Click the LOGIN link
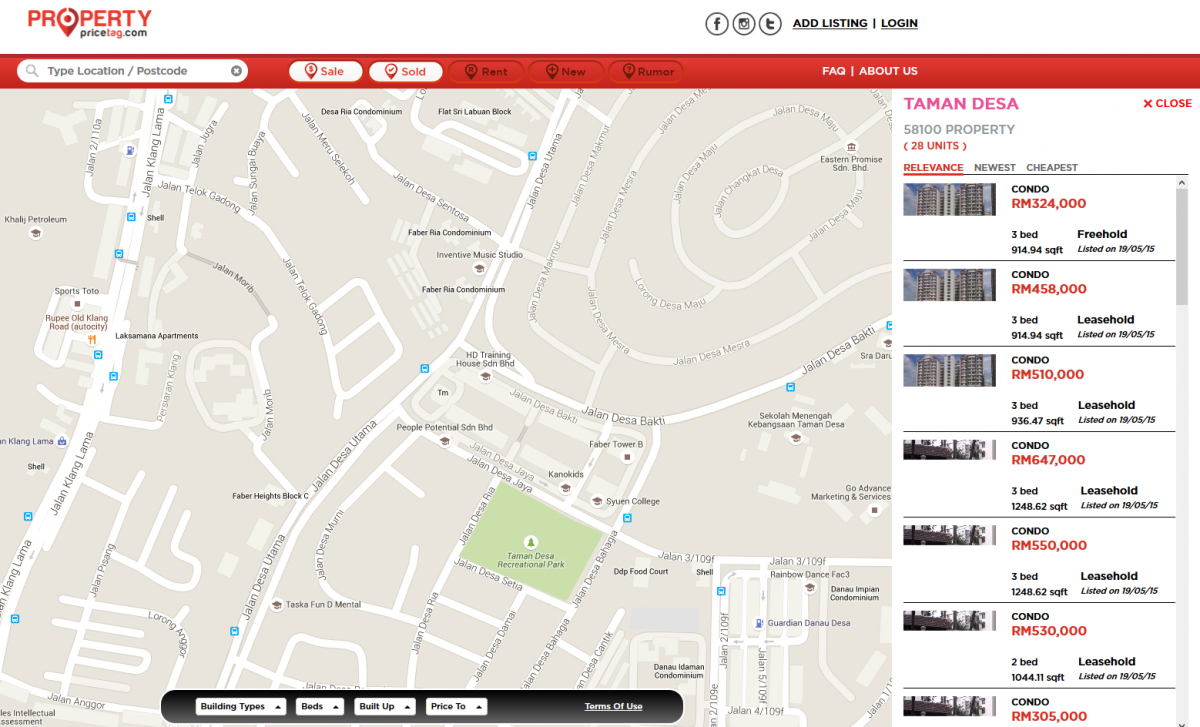Image resolution: width=1200 pixels, height=727 pixels. pos(899,23)
